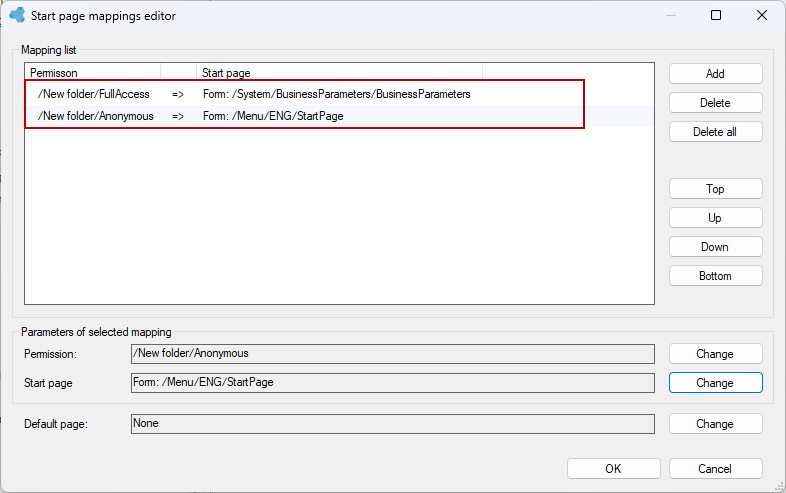Change the Default page
The width and height of the screenshot is (786, 493).
click(715, 424)
